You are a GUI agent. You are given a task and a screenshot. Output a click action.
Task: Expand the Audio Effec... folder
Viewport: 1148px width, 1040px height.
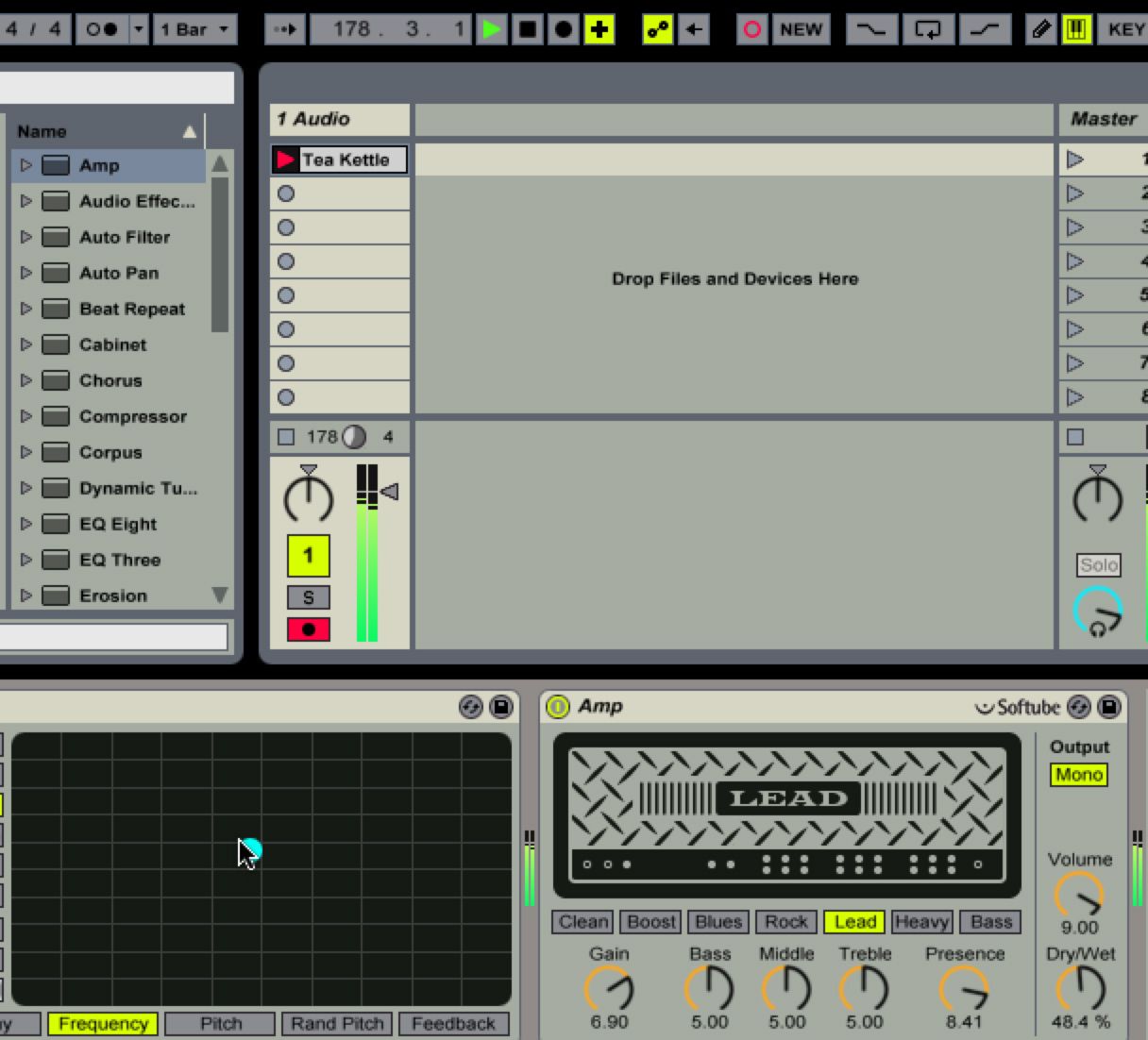(x=26, y=201)
